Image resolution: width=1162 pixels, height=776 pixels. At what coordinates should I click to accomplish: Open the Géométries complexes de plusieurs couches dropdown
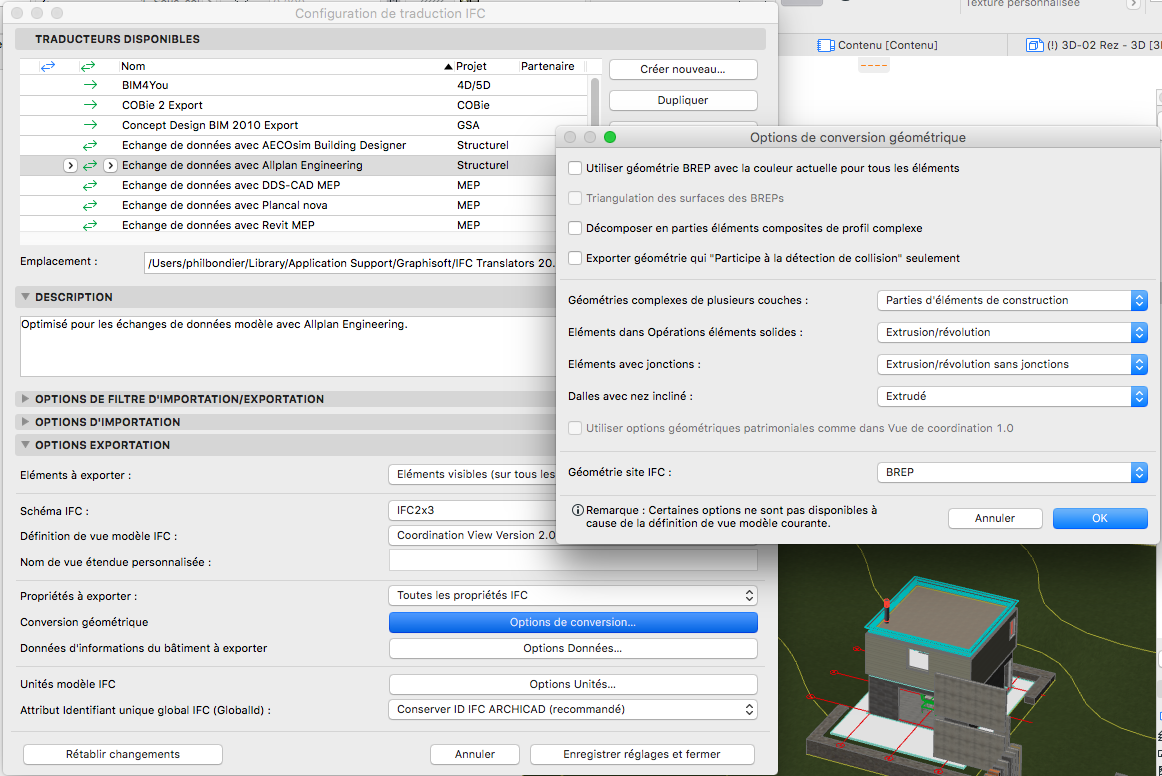(x=1010, y=300)
